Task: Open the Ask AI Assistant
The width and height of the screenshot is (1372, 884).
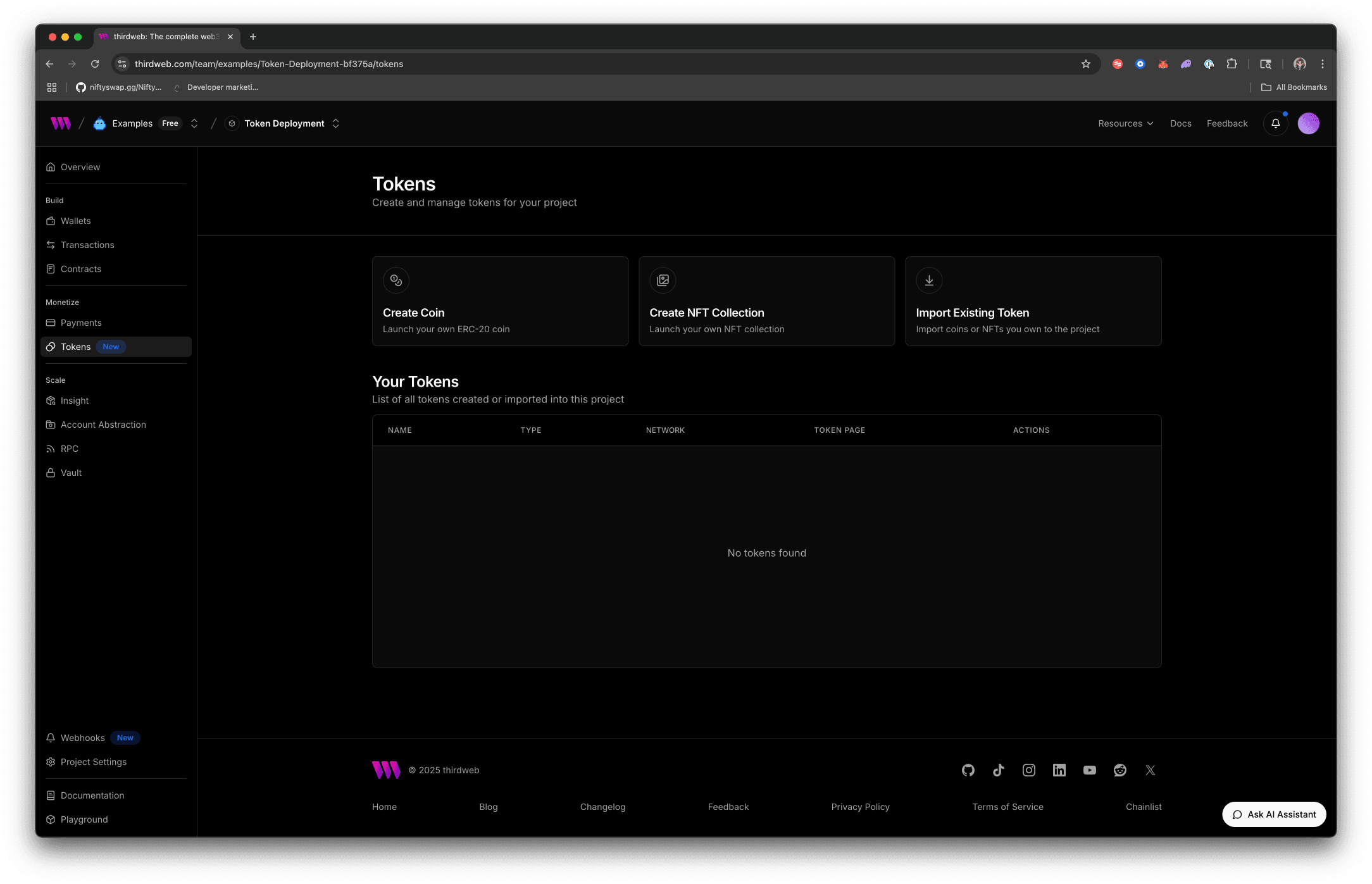Action: point(1274,814)
